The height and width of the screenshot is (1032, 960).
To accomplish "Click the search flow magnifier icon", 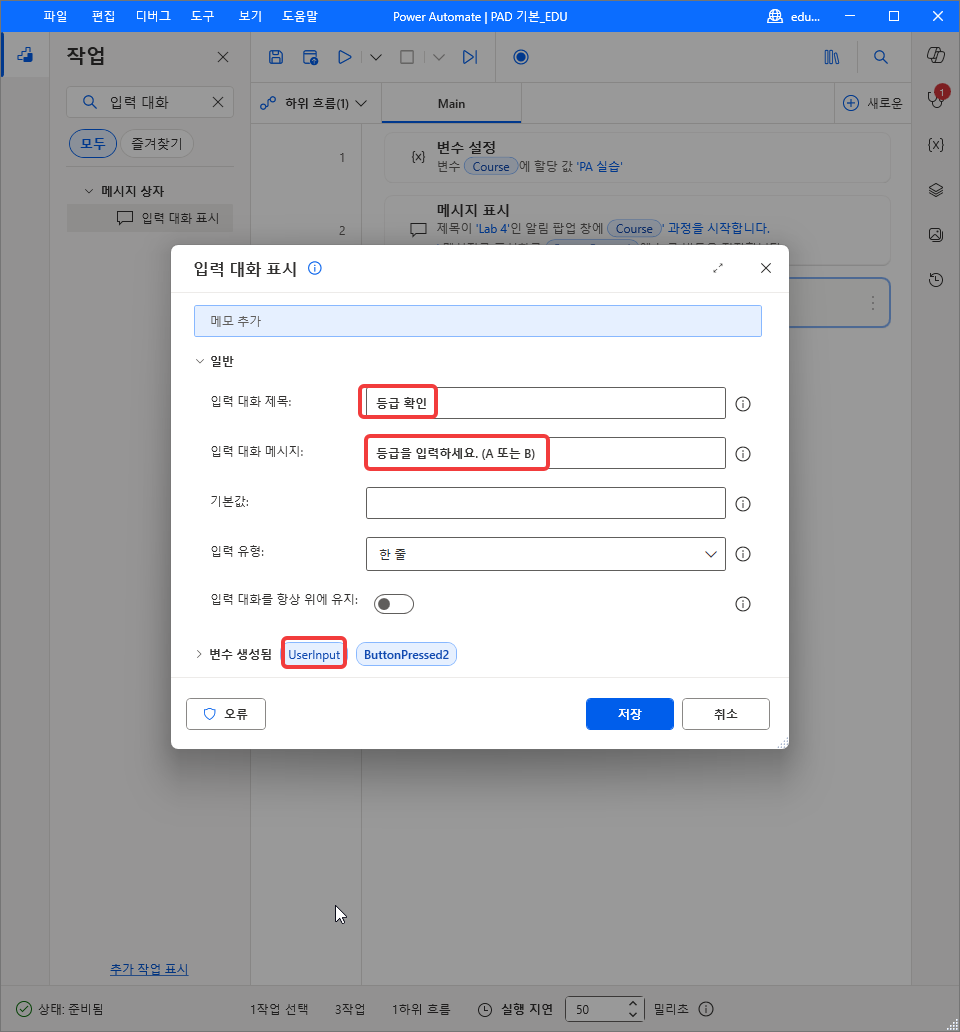I will (880, 57).
